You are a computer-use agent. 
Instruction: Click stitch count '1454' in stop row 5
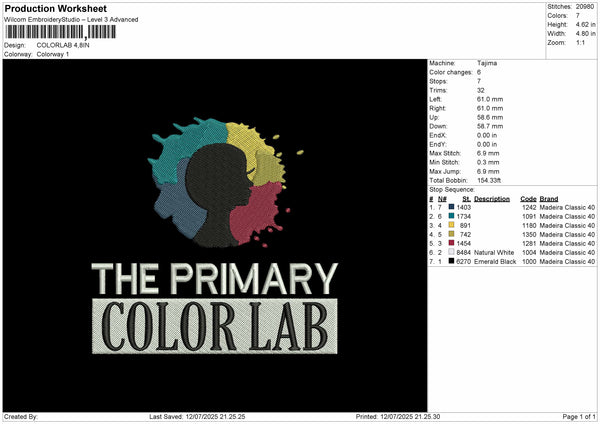coord(464,243)
